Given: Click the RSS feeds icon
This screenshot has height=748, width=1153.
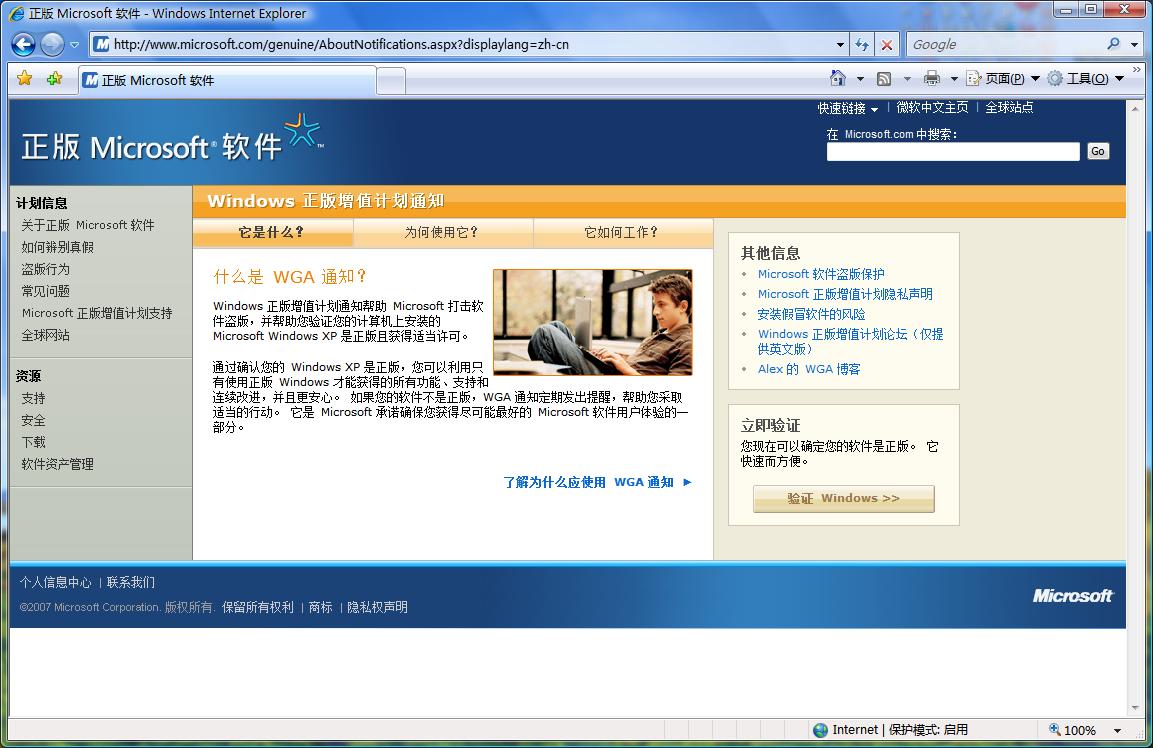Looking at the screenshot, I should [884, 78].
